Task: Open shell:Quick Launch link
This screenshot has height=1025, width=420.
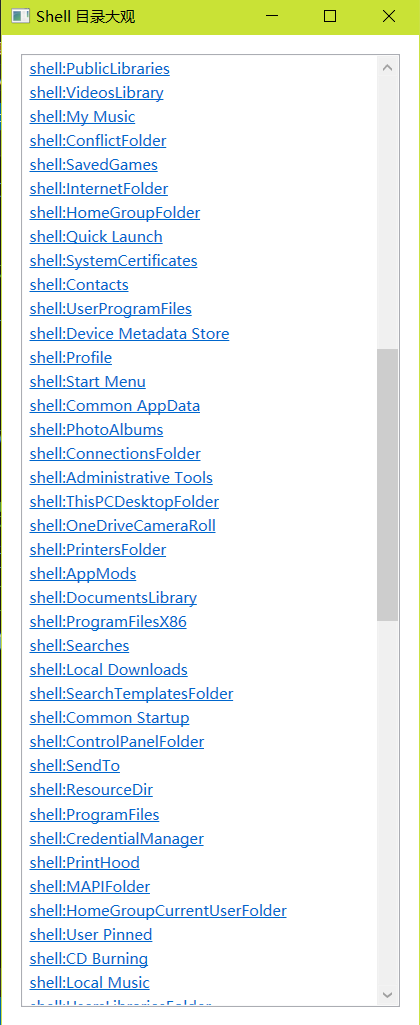Action: point(96,237)
